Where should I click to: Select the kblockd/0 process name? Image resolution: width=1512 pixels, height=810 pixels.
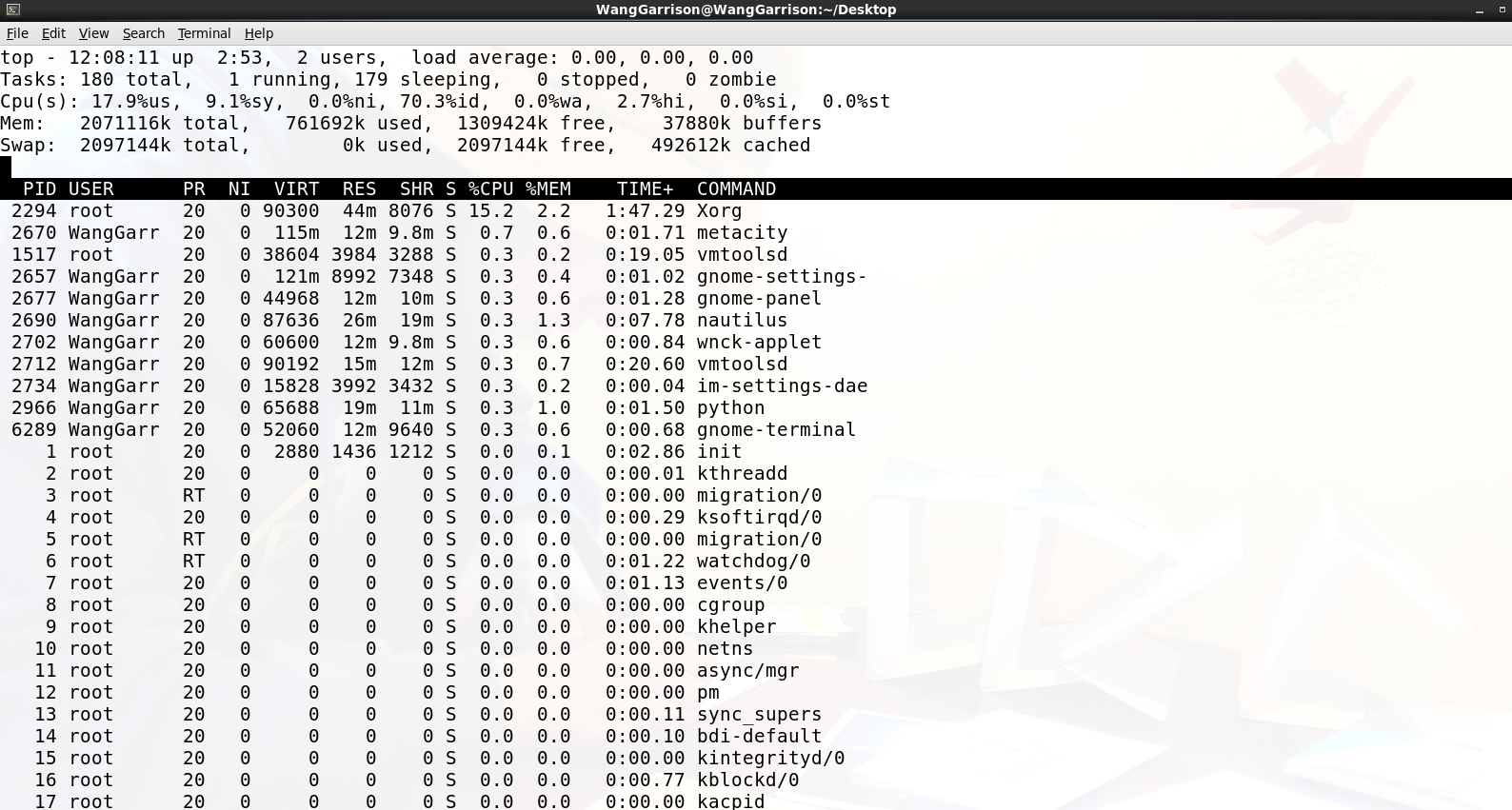[748, 780]
